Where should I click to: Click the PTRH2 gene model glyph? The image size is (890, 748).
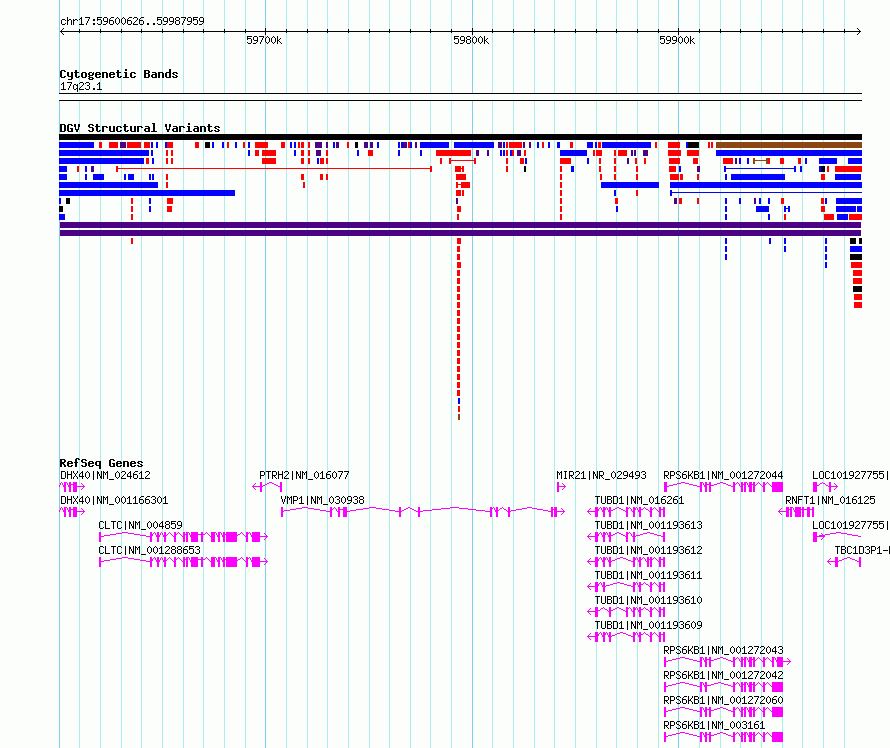pos(267,487)
